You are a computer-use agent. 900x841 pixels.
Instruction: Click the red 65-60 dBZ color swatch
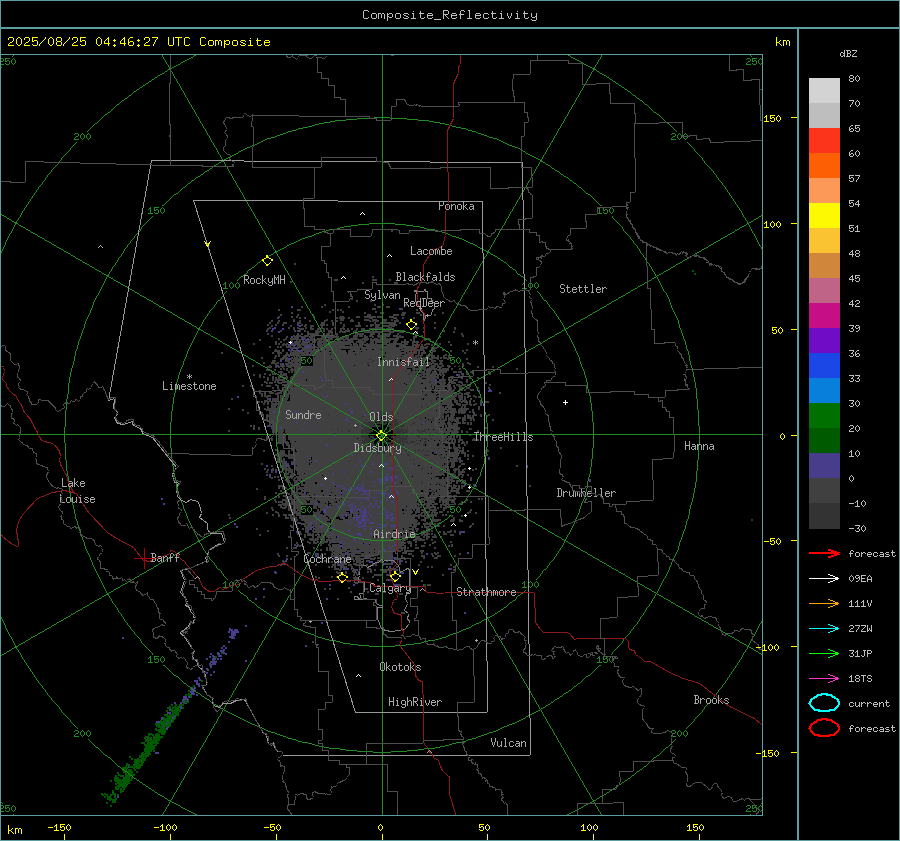coord(824,141)
